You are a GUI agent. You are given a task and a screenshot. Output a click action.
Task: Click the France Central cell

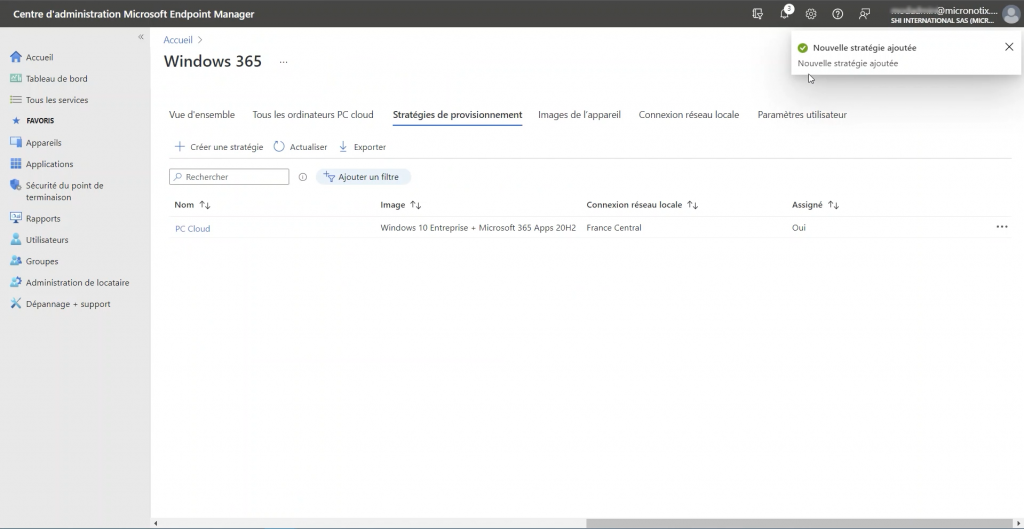coord(614,228)
